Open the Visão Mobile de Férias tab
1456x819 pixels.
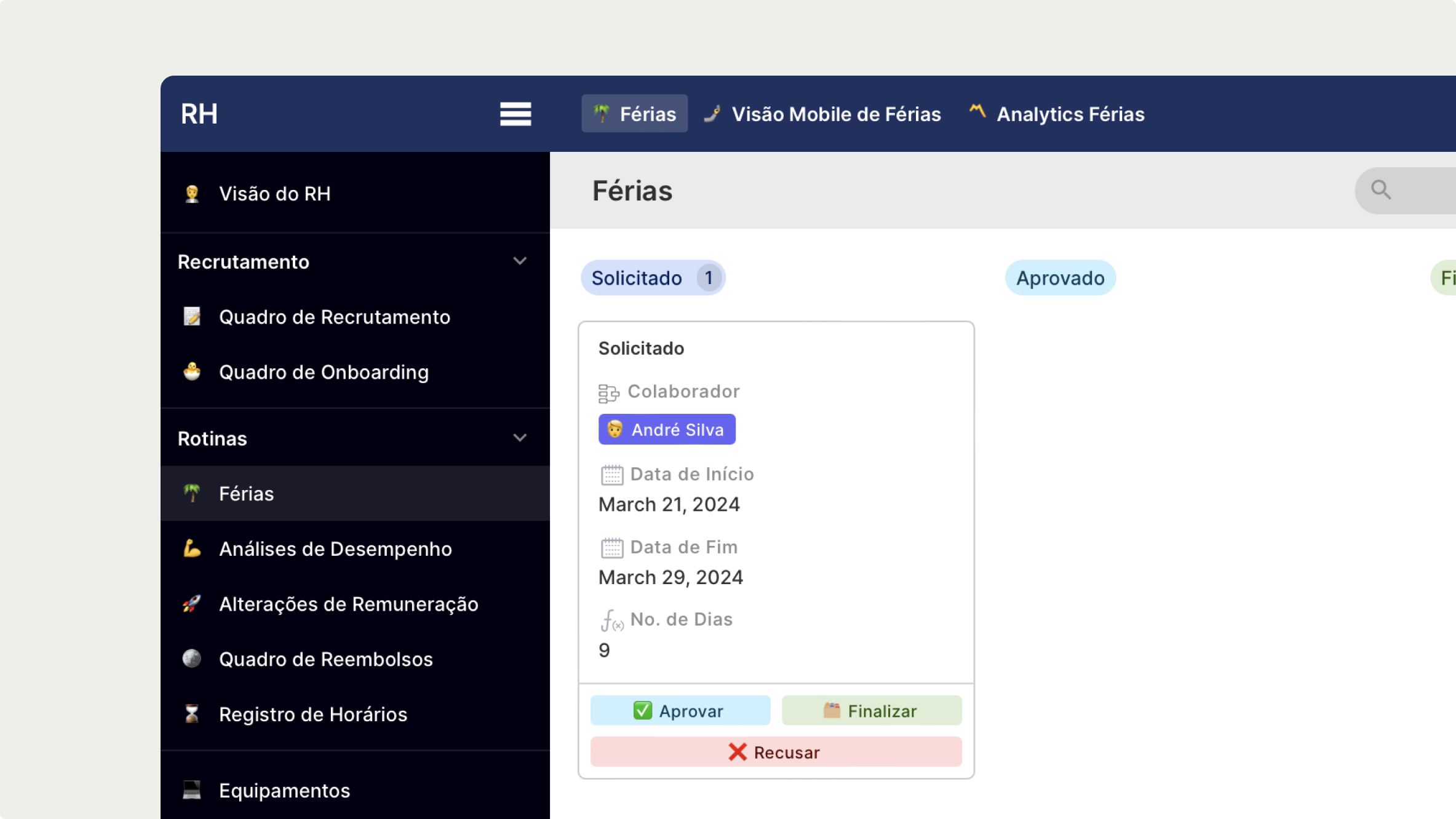[823, 114]
